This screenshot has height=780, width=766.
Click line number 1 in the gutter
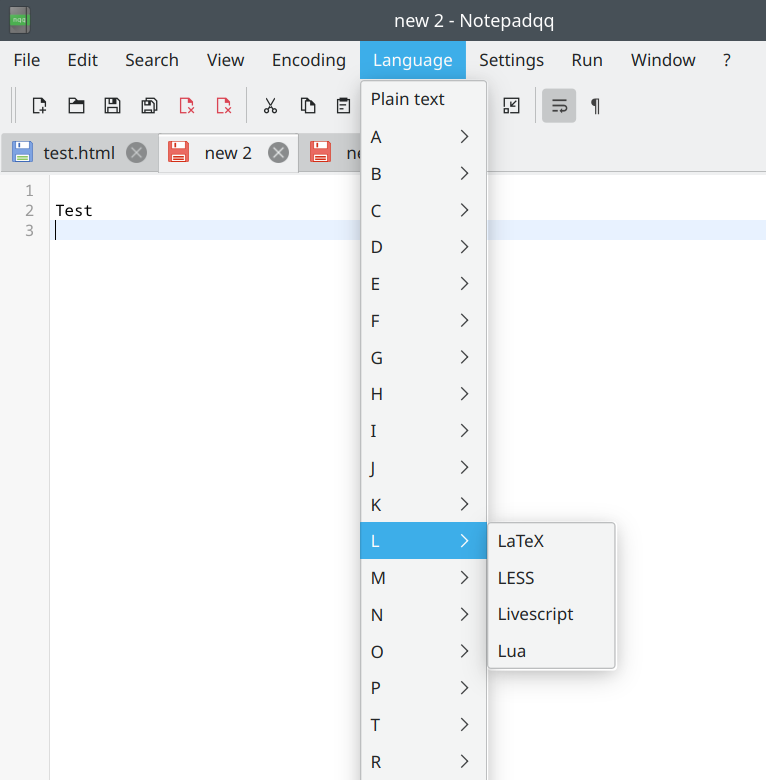pos(29,191)
